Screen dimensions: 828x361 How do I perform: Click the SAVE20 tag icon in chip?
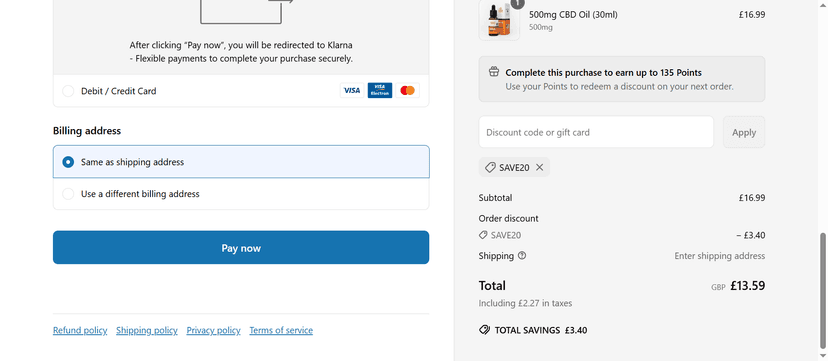[x=490, y=167]
